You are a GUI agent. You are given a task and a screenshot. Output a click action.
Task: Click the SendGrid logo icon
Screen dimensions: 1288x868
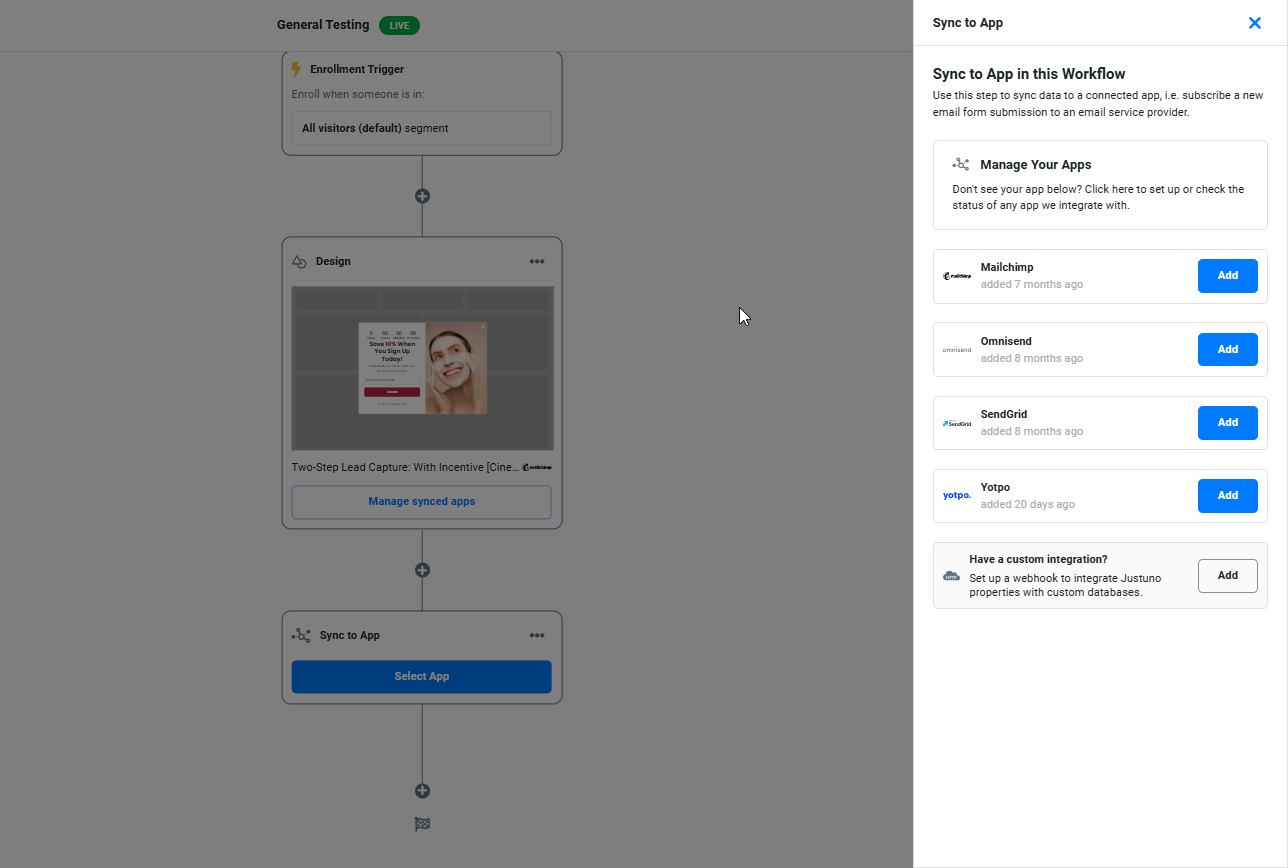coord(957,423)
